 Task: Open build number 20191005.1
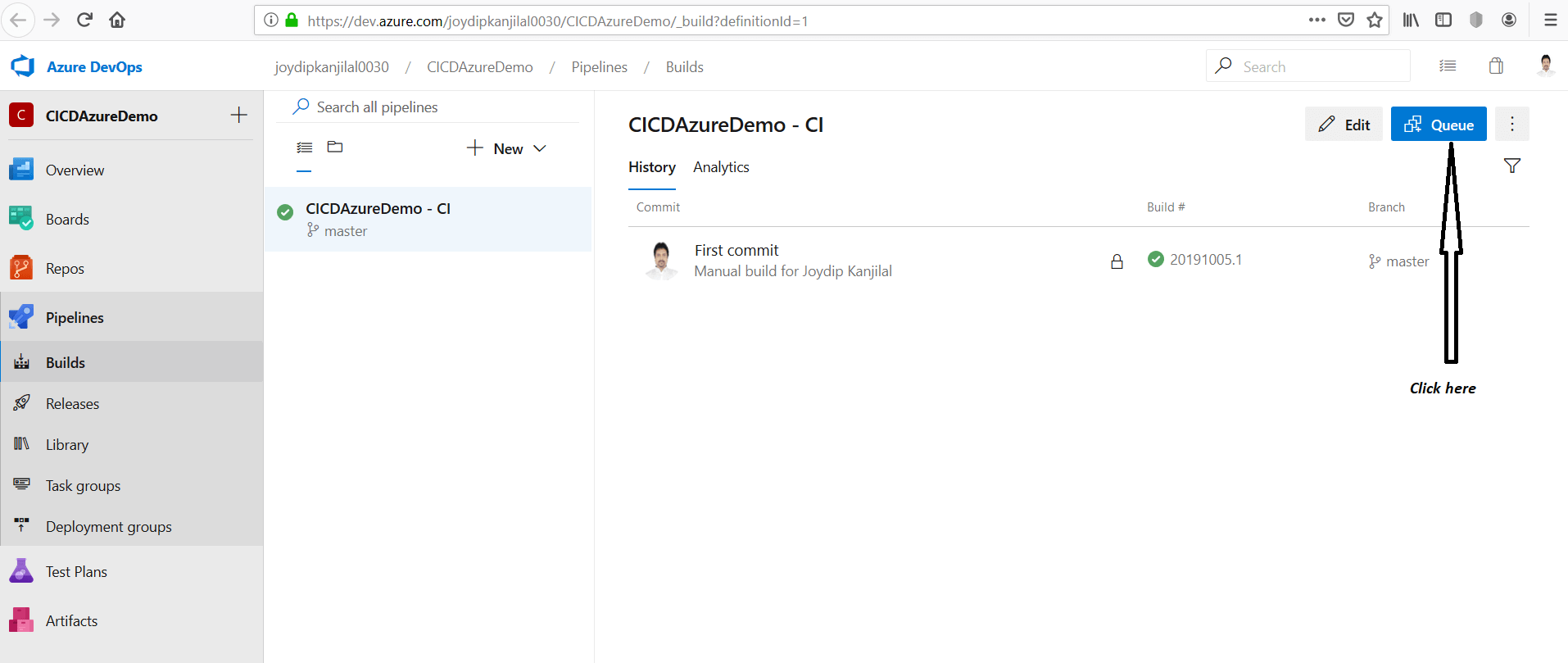tap(1206, 260)
